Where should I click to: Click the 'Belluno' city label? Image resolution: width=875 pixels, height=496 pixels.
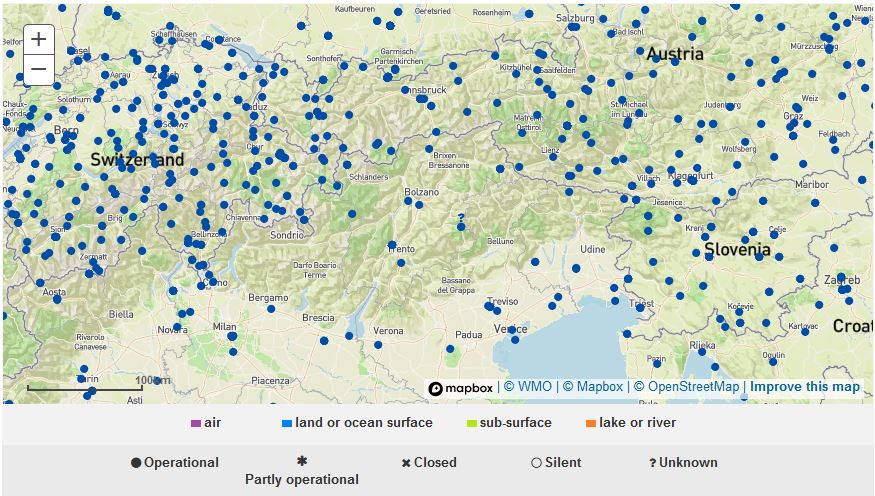(x=500, y=241)
